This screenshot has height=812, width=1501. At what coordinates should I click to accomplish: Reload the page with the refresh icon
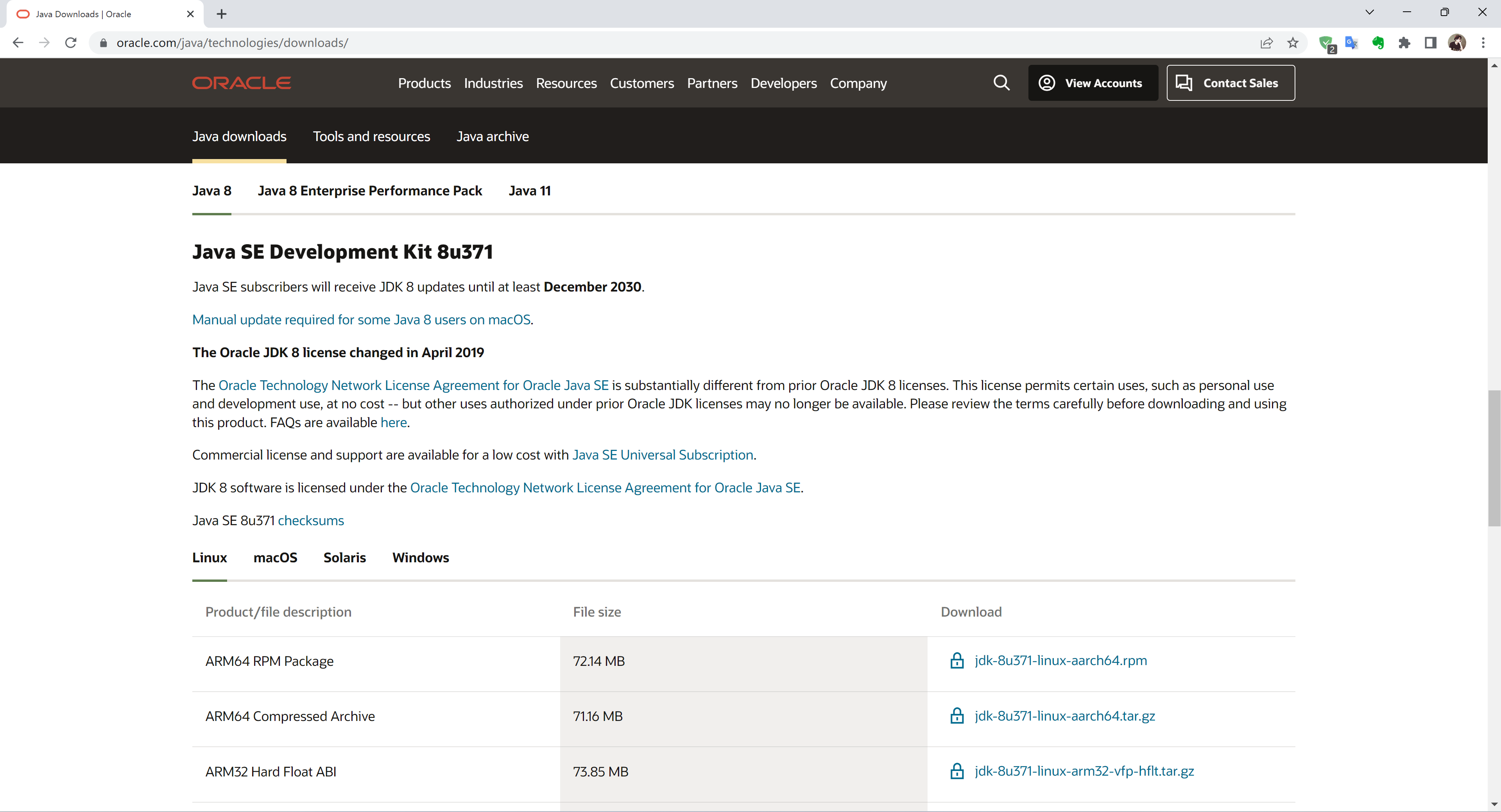[70, 43]
